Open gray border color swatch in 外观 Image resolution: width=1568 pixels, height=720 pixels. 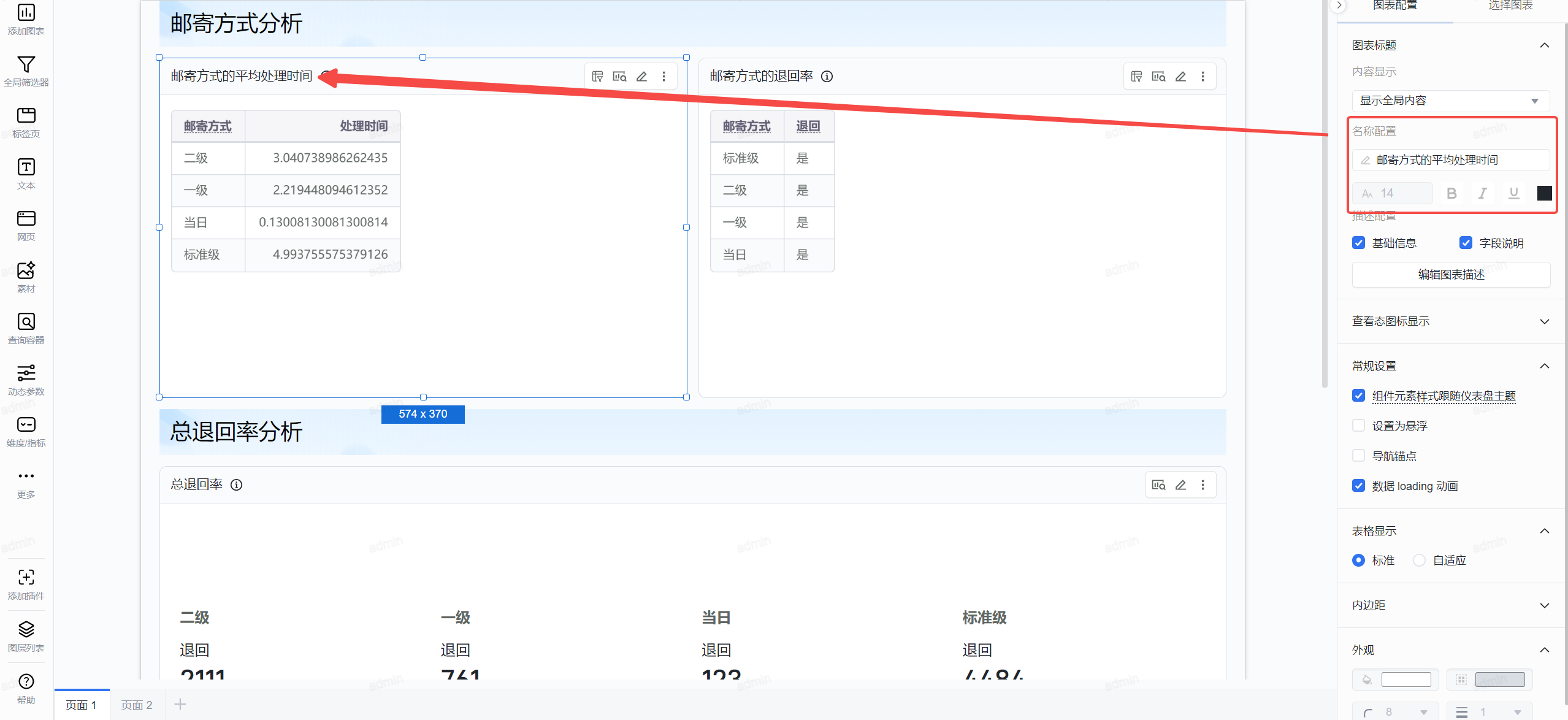pos(1499,680)
